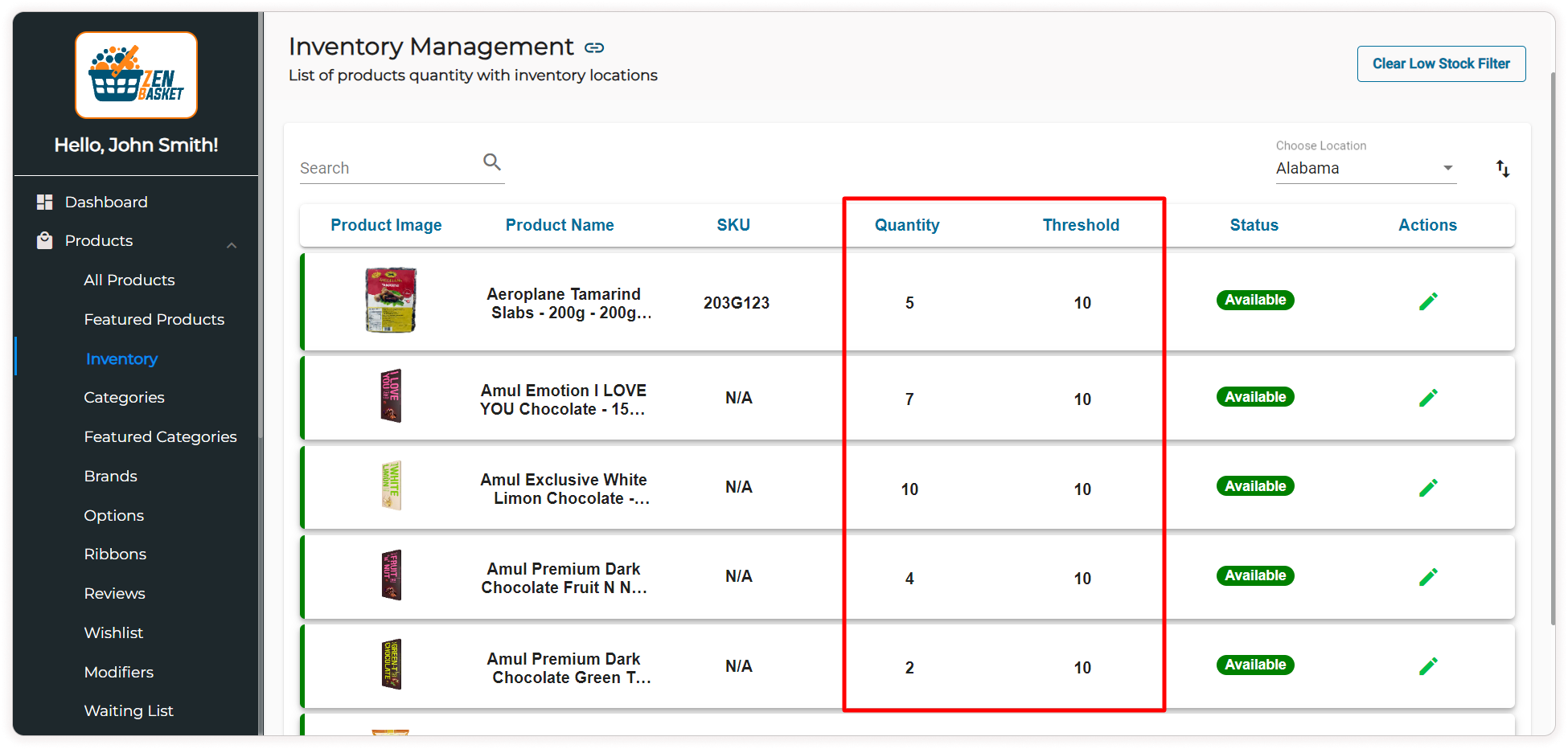Click the Available badge for Amul Fruit N Nut

(1255, 575)
